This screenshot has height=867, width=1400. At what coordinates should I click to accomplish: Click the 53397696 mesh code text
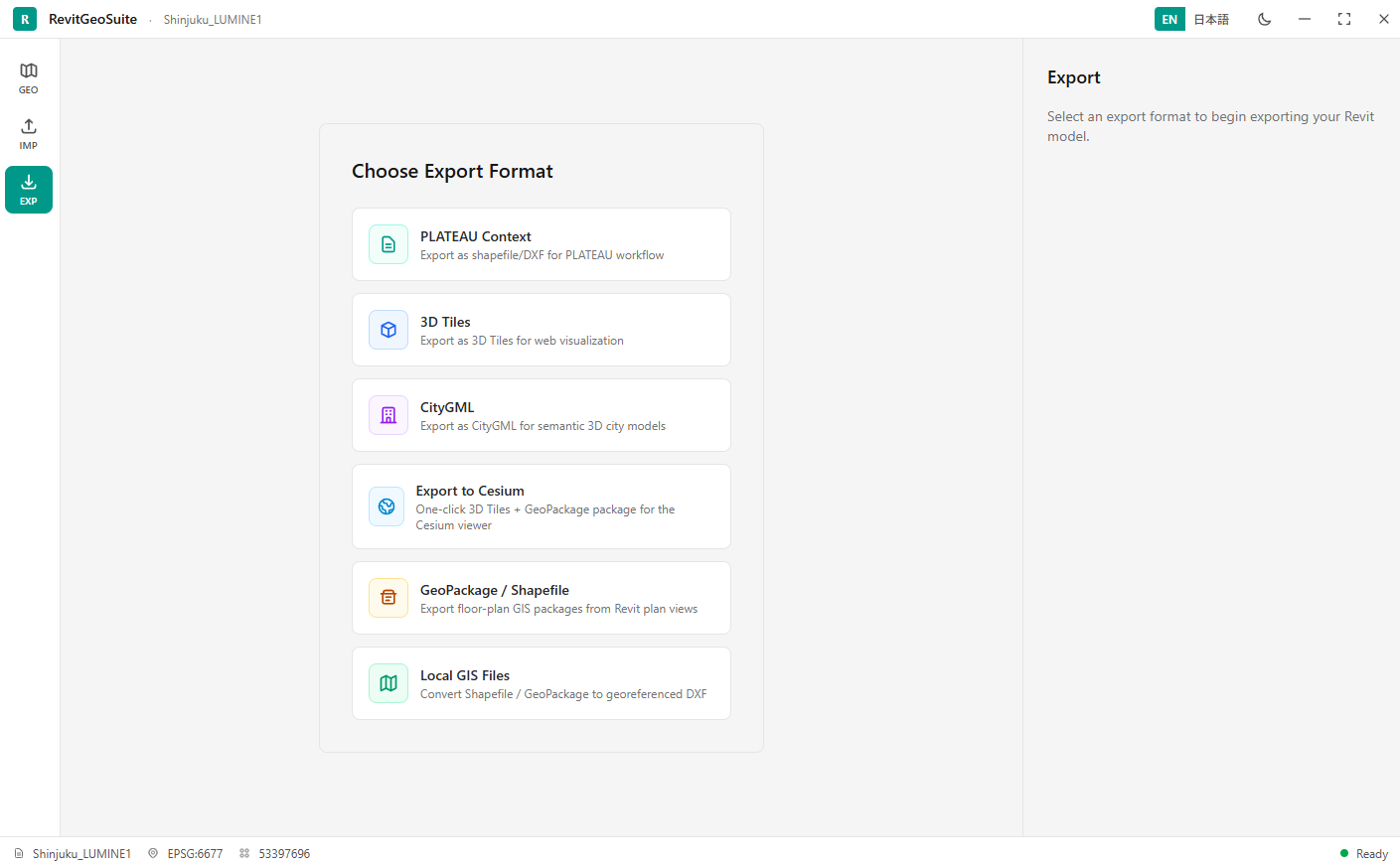point(284,854)
